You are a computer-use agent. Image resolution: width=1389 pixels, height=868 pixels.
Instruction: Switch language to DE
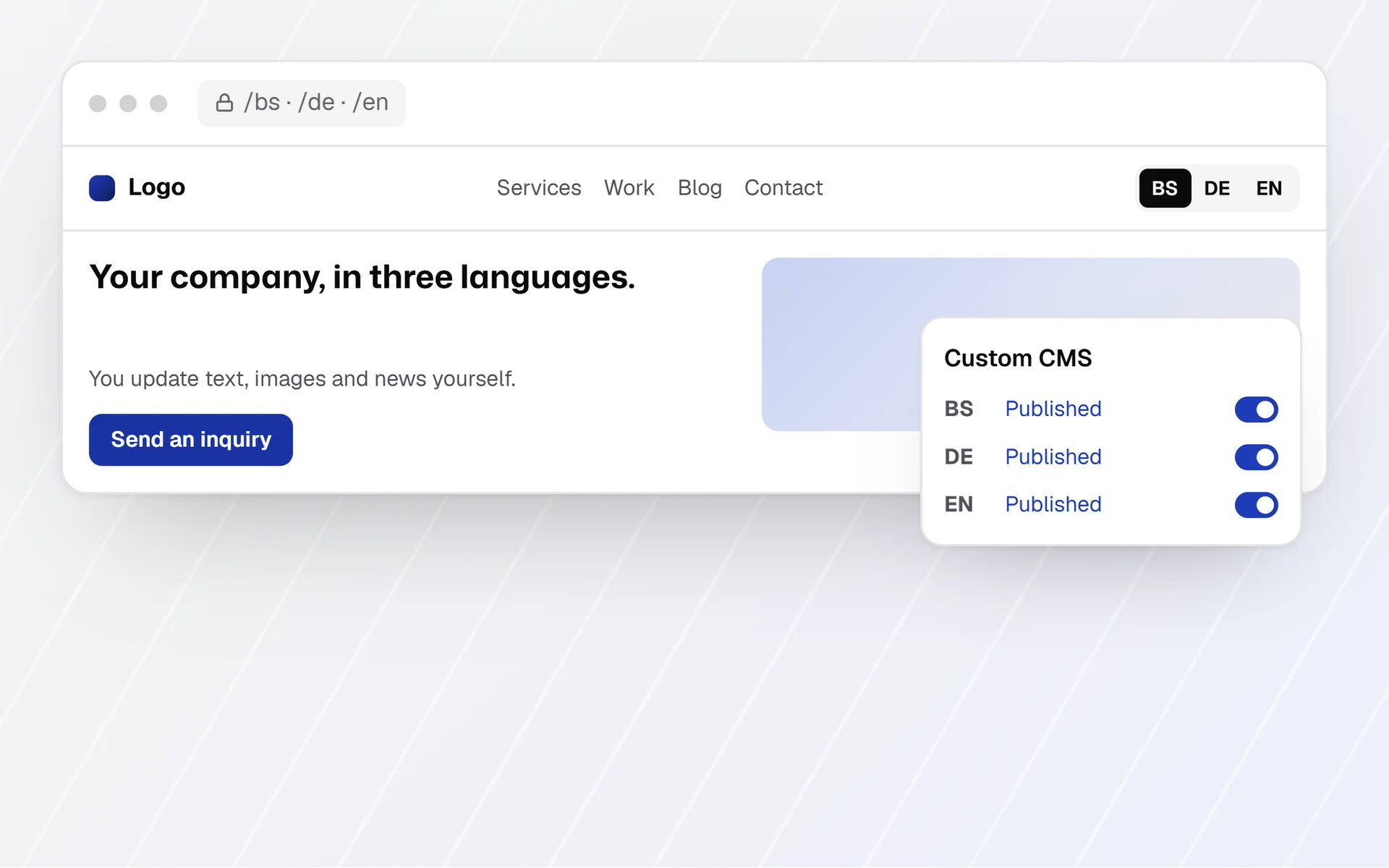(1217, 188)
